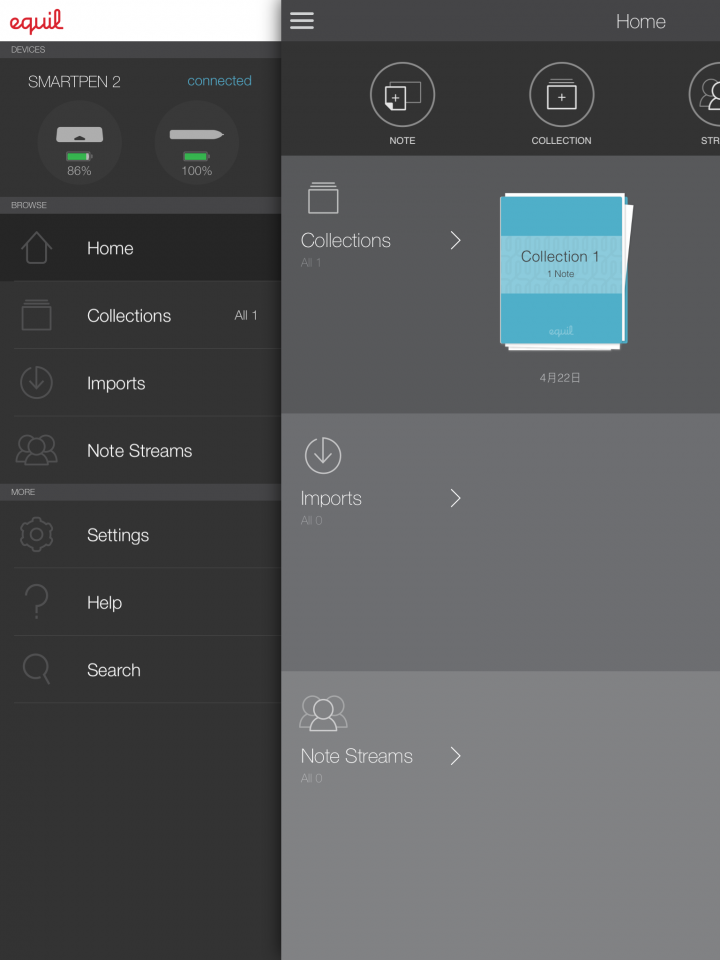Click the equil logo
The height and width of the screenshot is (960, 720).
pos(36,21)
